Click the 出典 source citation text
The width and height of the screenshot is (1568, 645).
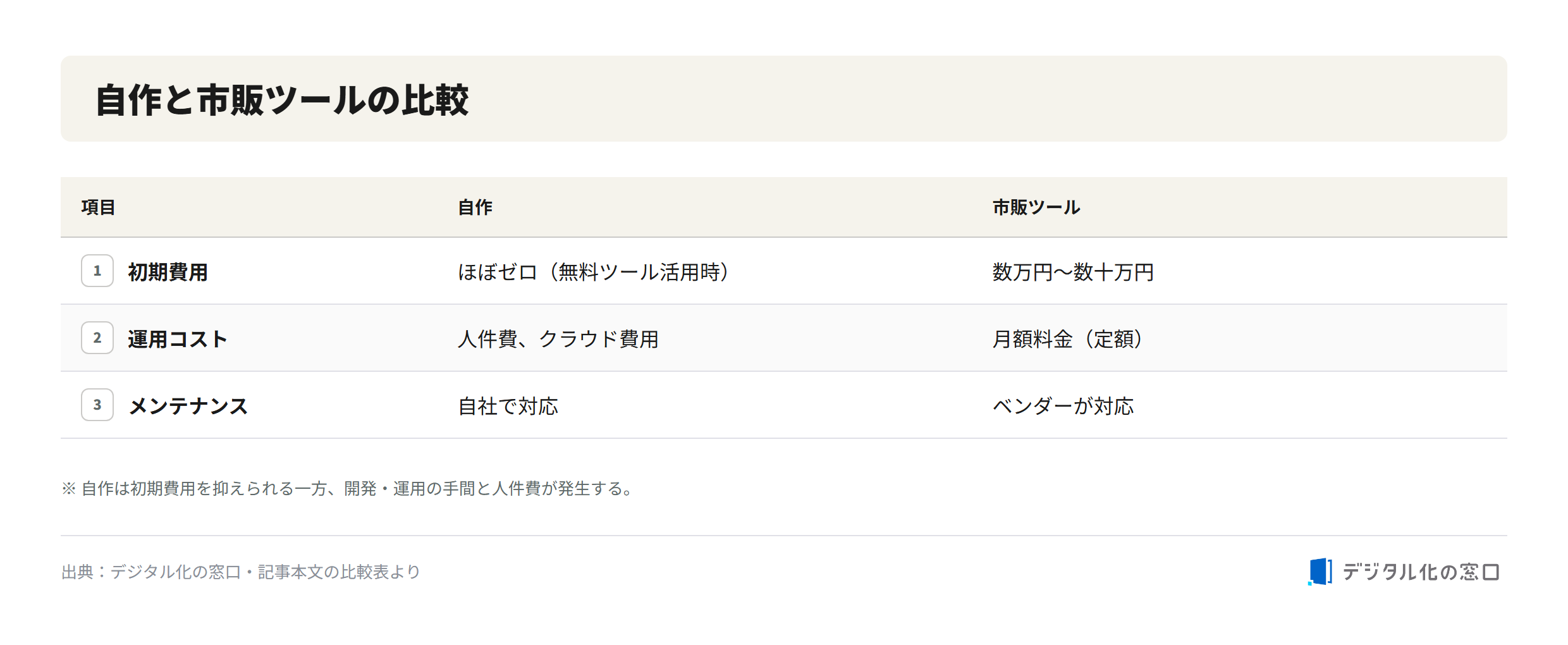tap(241, 572)
